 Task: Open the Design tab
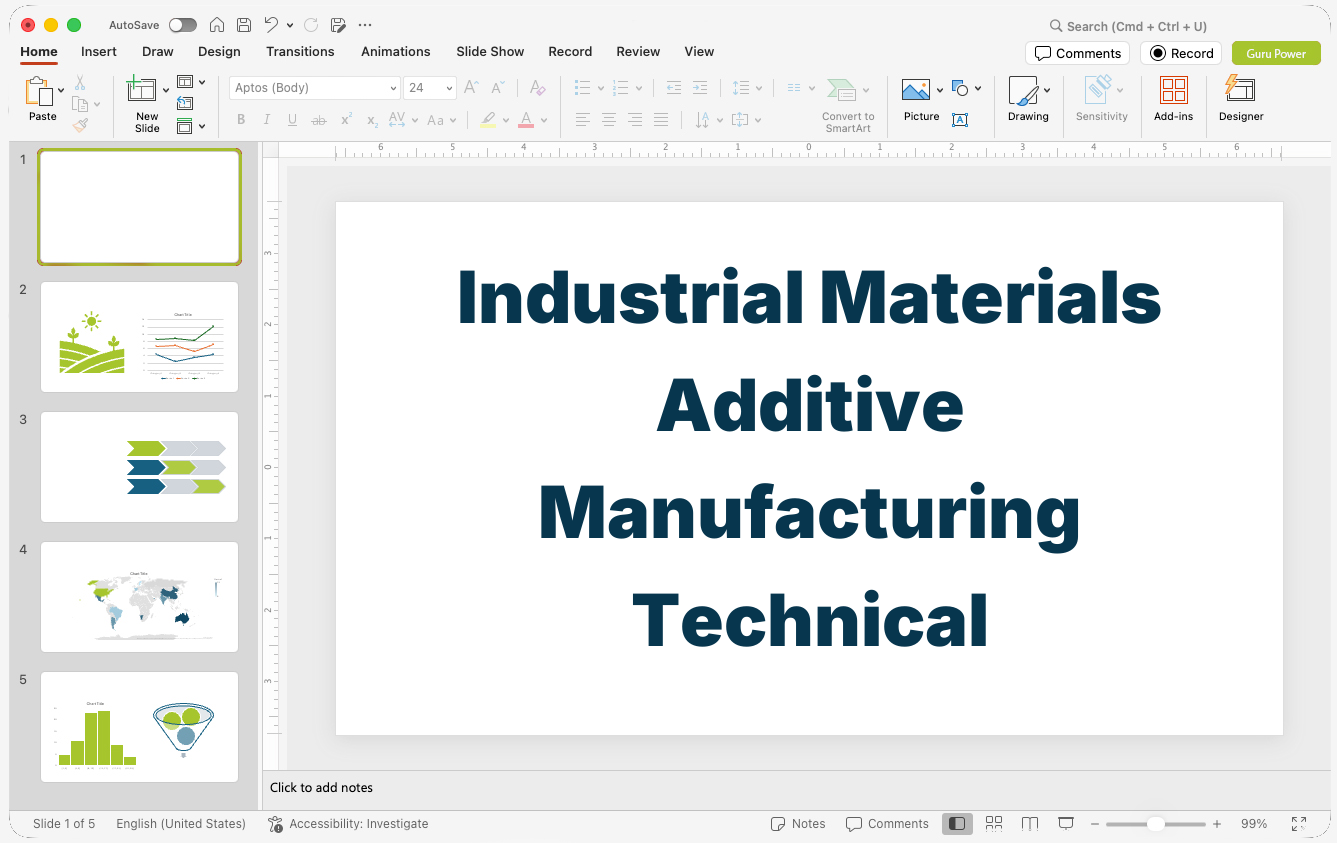point(219,51)
